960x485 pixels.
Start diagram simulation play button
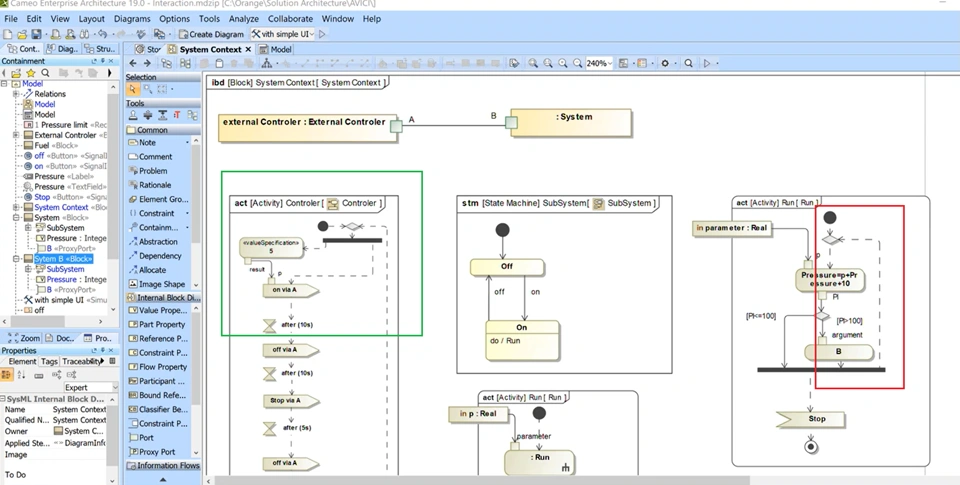[707, 63]
